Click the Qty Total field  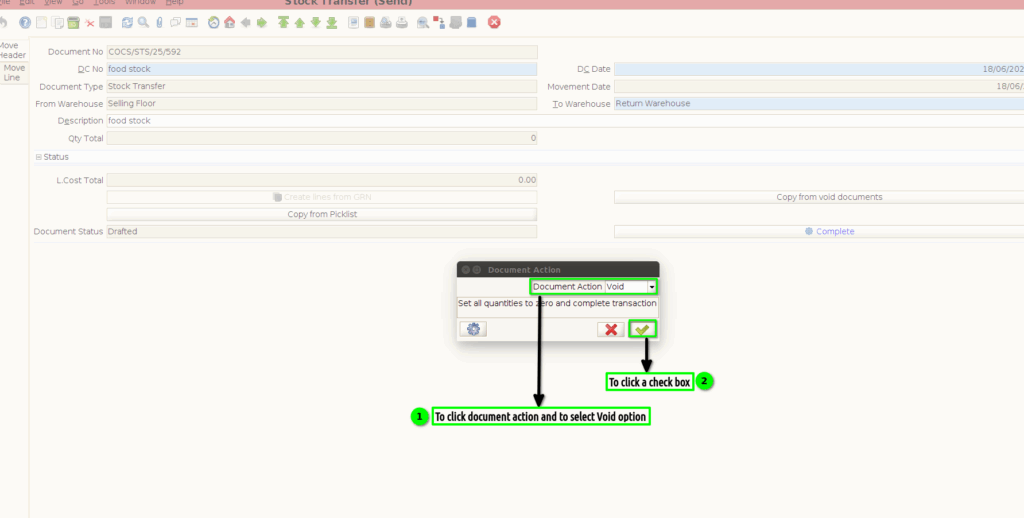322,138
